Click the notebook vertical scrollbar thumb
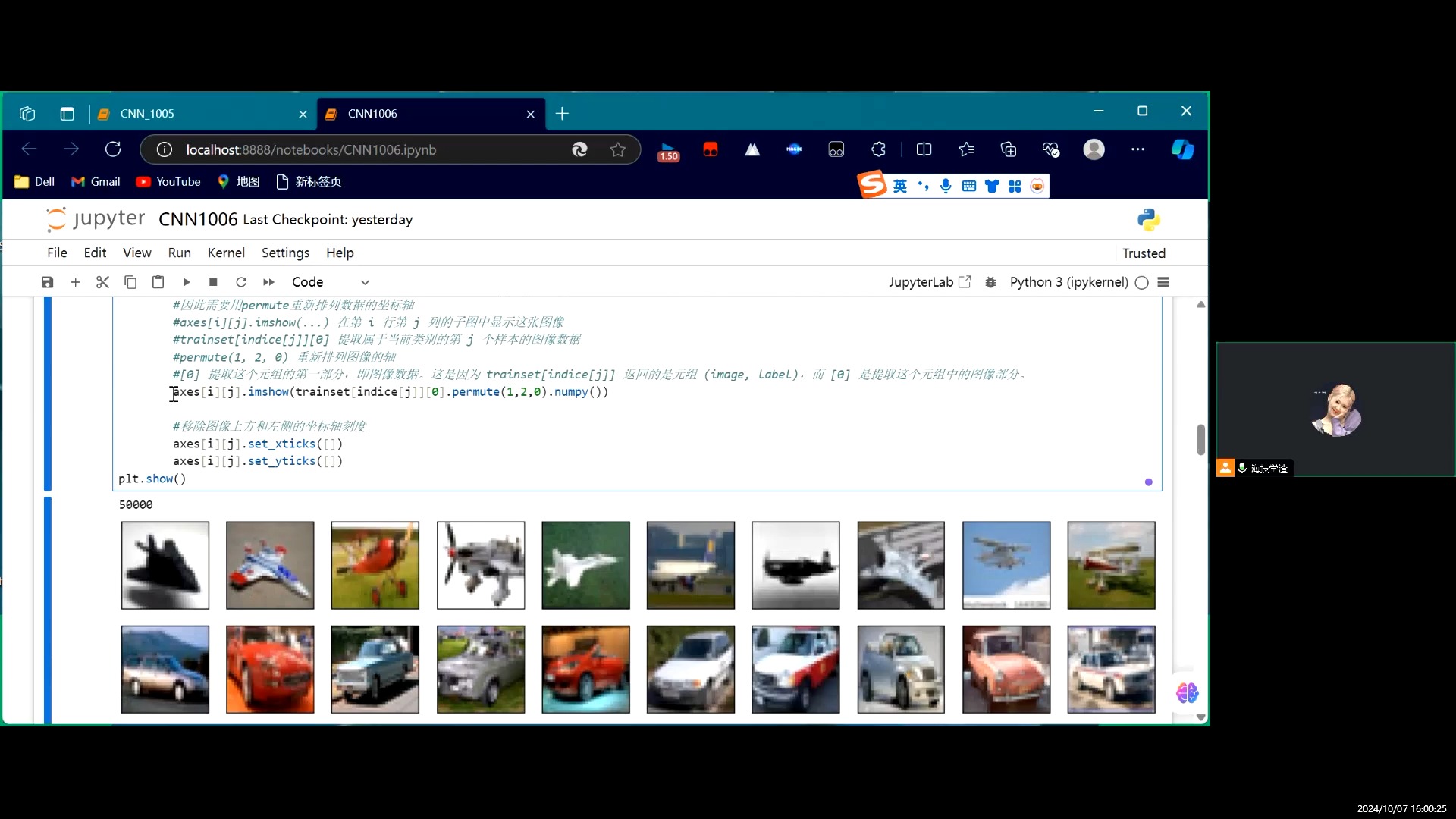 click(x=1200, y=439)
